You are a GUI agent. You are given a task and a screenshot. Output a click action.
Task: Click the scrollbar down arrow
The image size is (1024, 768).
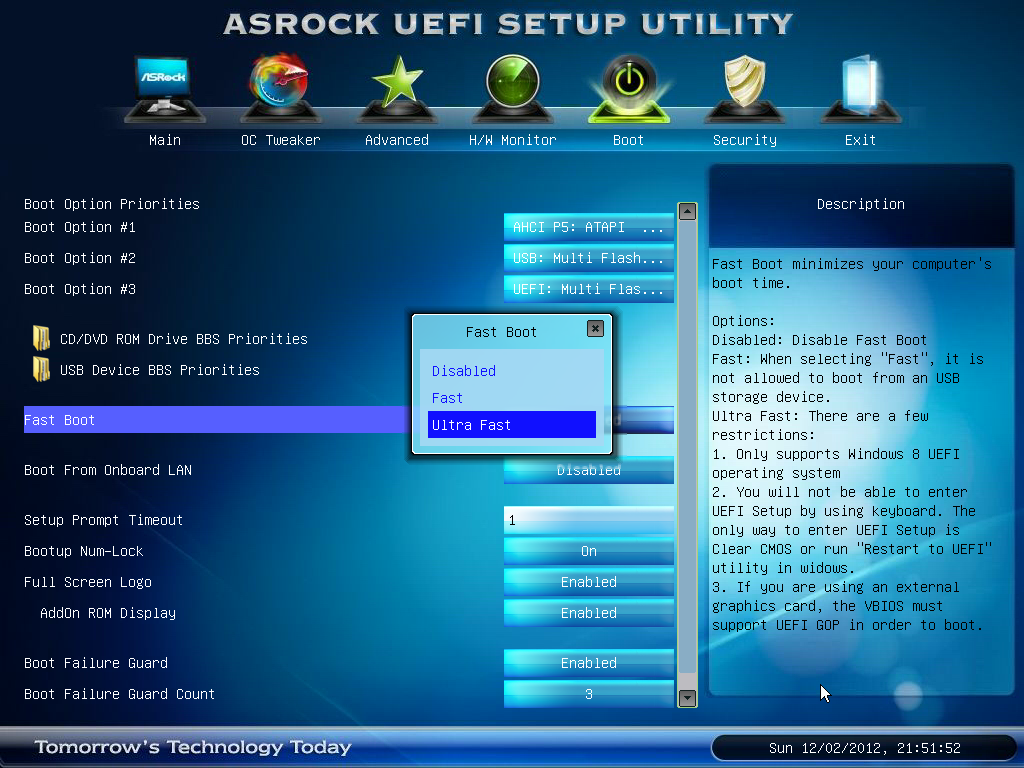tap(687, 698)
